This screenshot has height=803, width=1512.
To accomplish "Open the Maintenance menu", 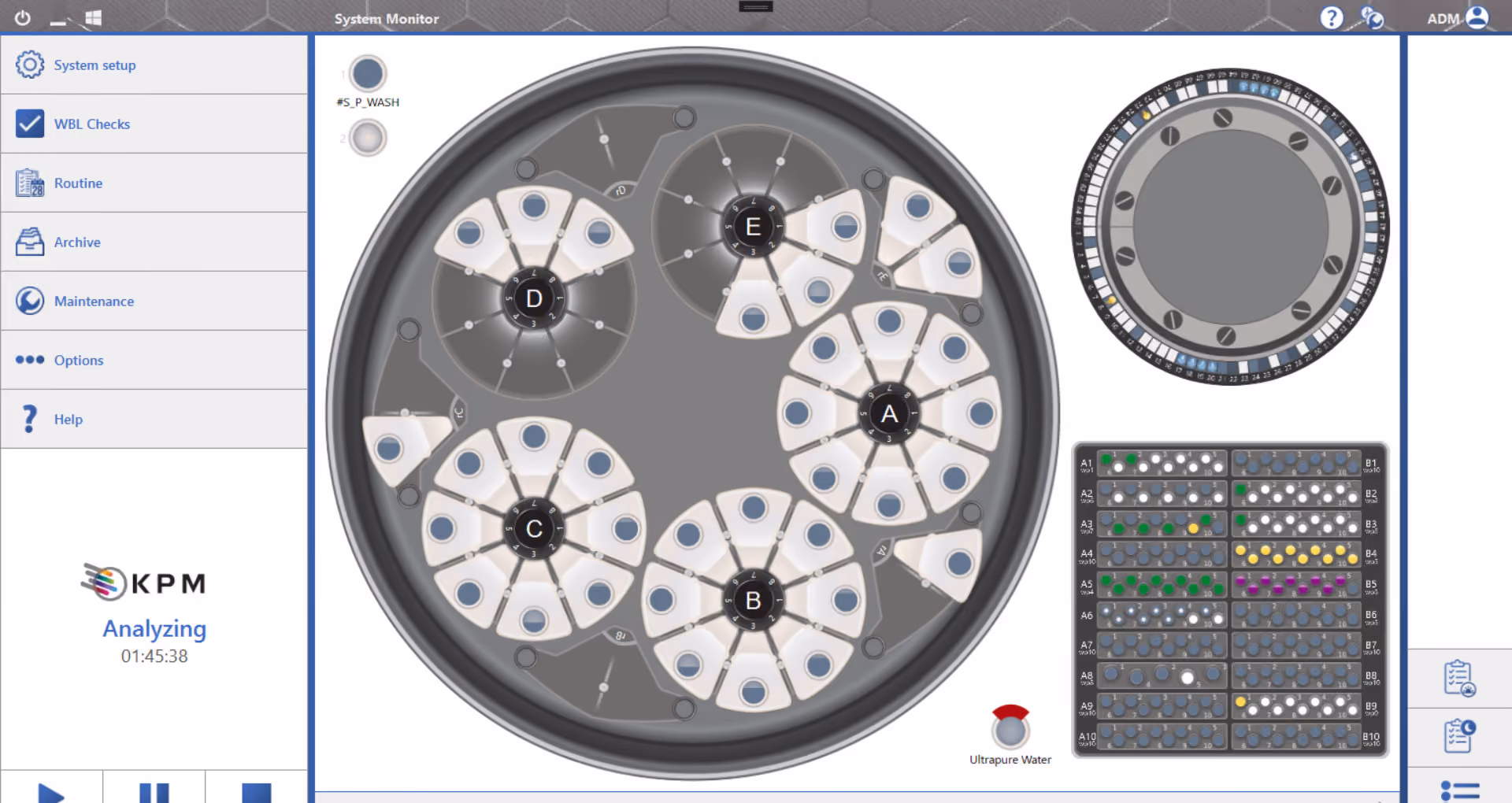I will pos(154,301).
